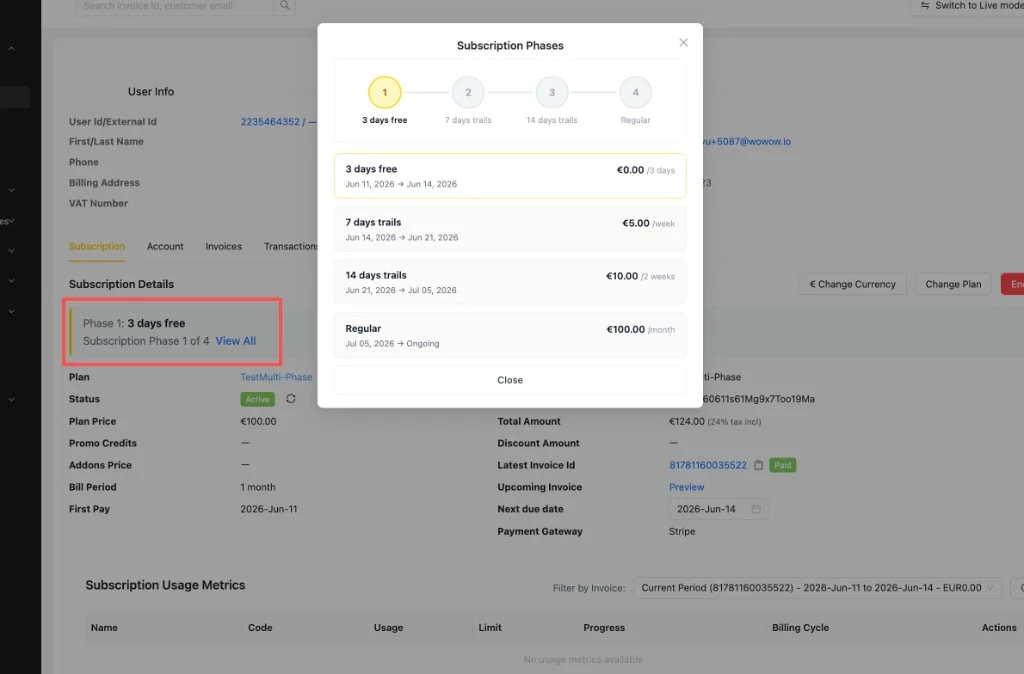1024x674 pixels.
Task: Open the 3 days free phase card
Action: pos(510,176)
